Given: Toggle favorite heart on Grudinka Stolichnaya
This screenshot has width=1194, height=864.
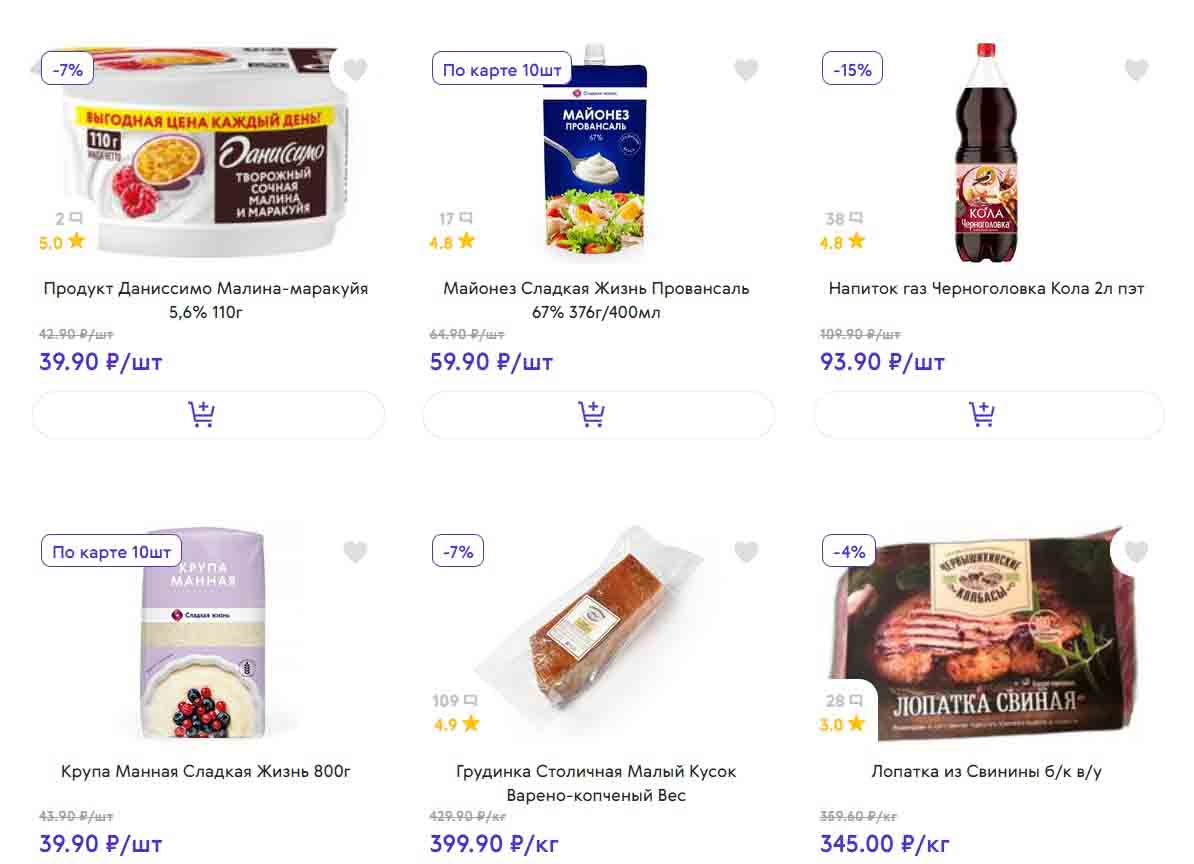Looking at the screenshot, I should 746,552.
